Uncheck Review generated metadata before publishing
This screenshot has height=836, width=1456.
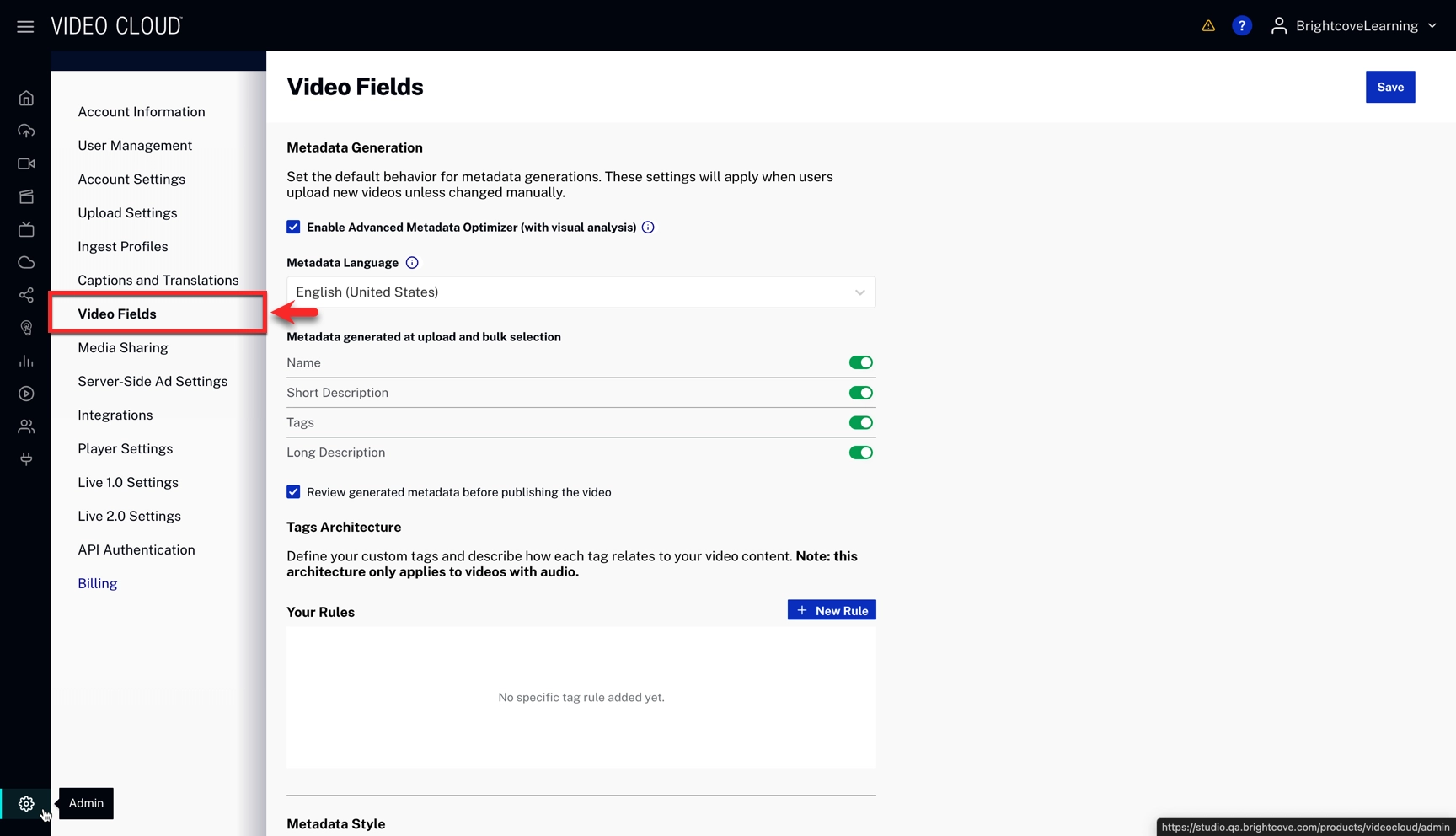[293, 492]
